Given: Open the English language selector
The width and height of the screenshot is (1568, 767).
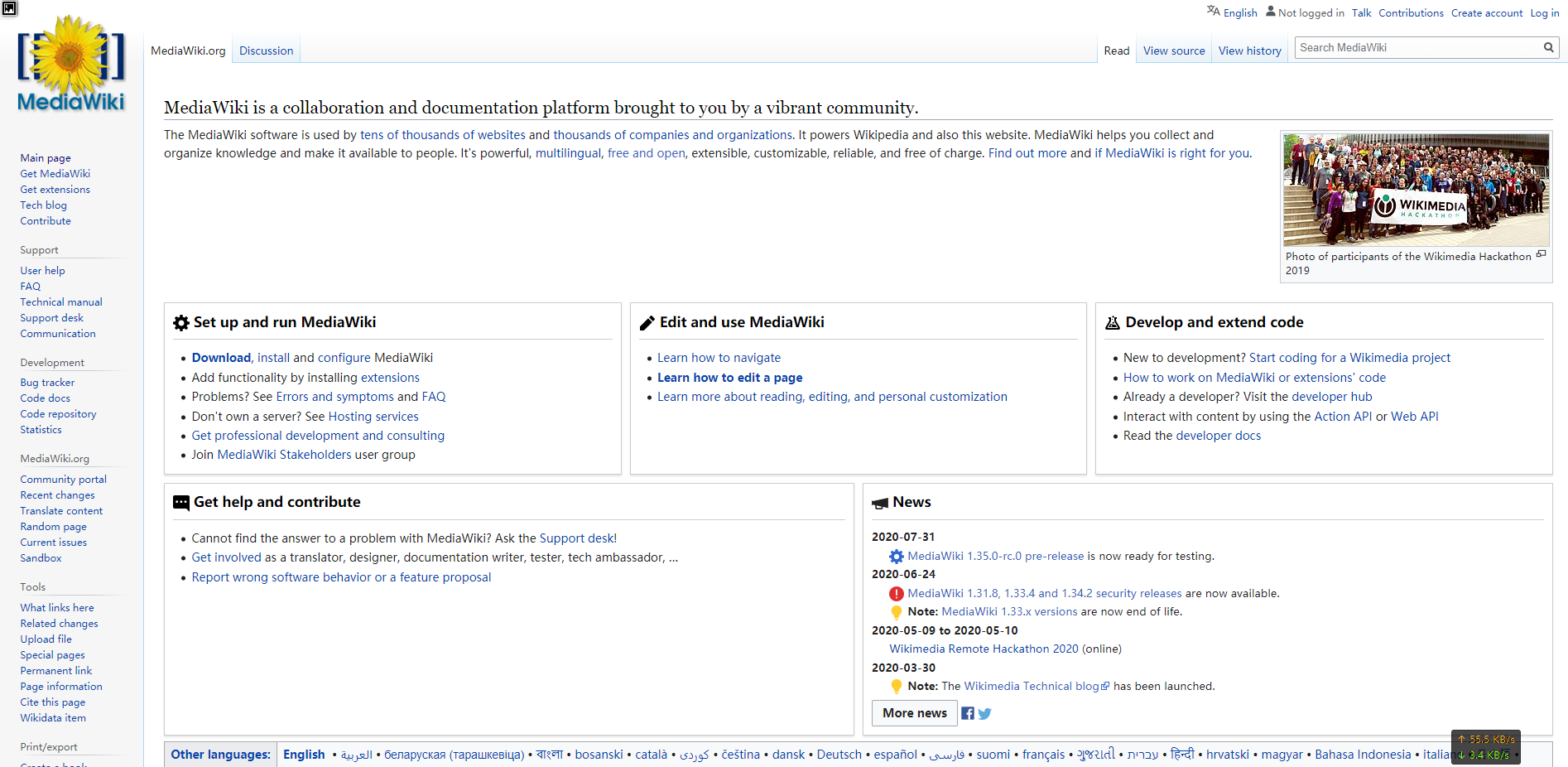Looking at the screenshot, I should tap(1240, 12).
